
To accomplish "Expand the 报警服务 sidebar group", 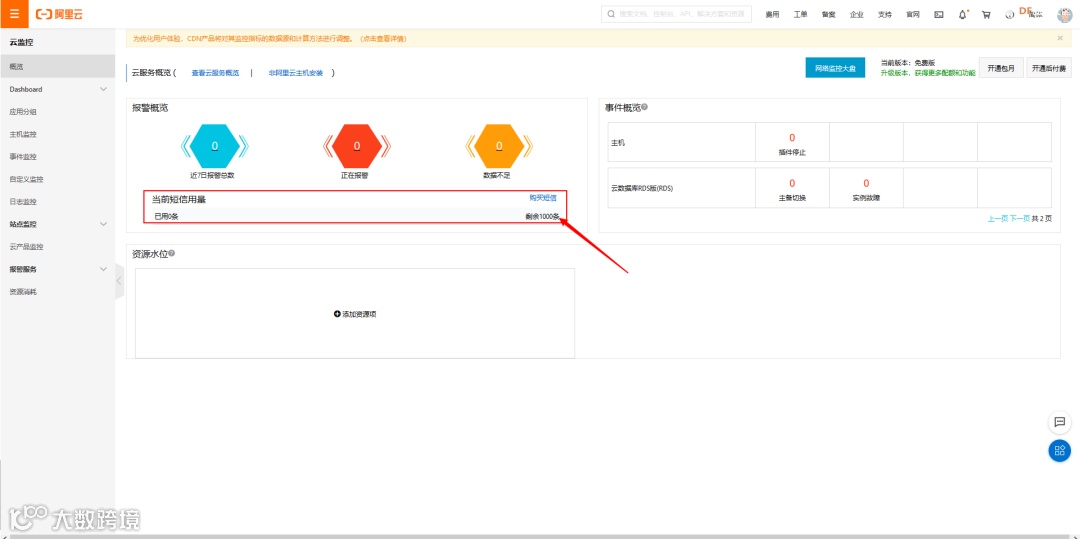I will 58,269.
